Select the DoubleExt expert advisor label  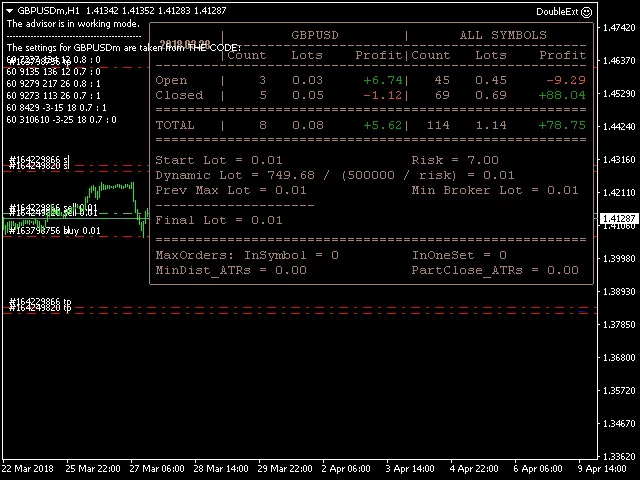pyautogui.click(x=556, y=11)
